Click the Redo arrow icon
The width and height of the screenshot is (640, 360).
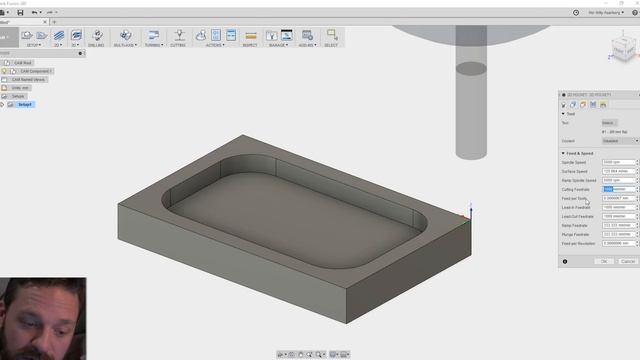click(49, 13)
